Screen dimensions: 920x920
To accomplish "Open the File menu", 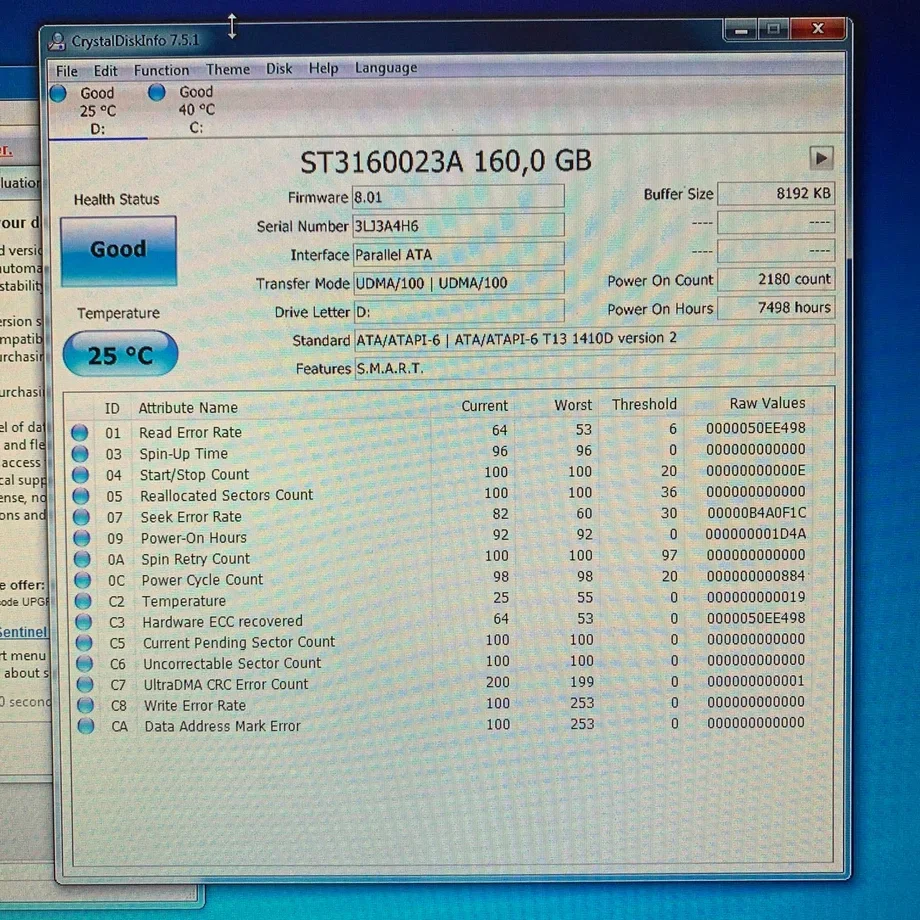I will click(66, 71).
